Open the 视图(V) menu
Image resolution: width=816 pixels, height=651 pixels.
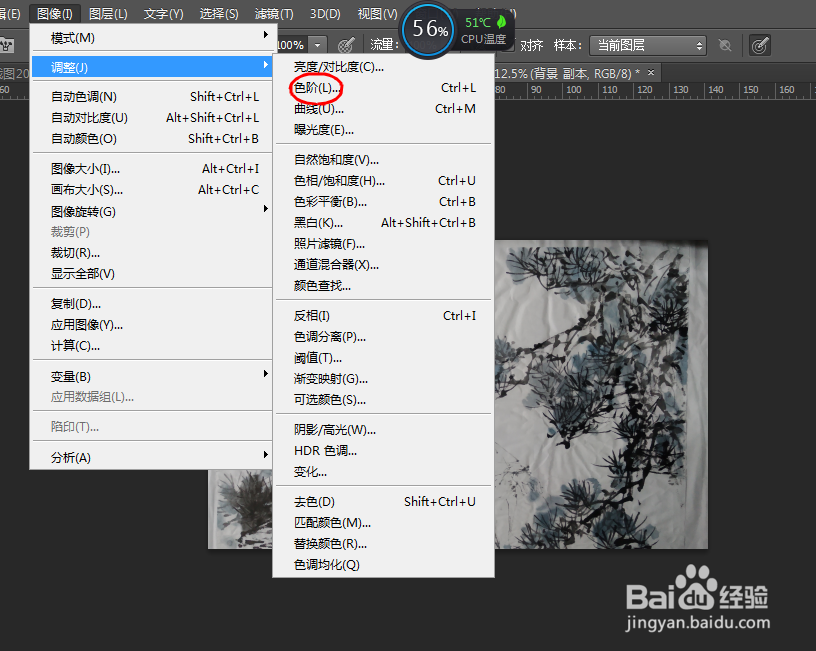pyautogui.click(x=377, y=14)
